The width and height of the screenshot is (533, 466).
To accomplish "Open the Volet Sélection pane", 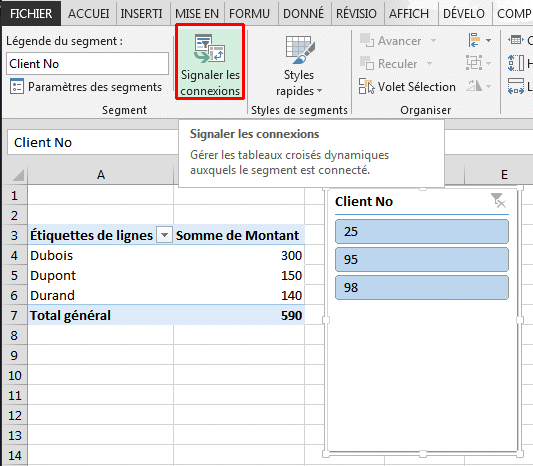I will 407,86.
